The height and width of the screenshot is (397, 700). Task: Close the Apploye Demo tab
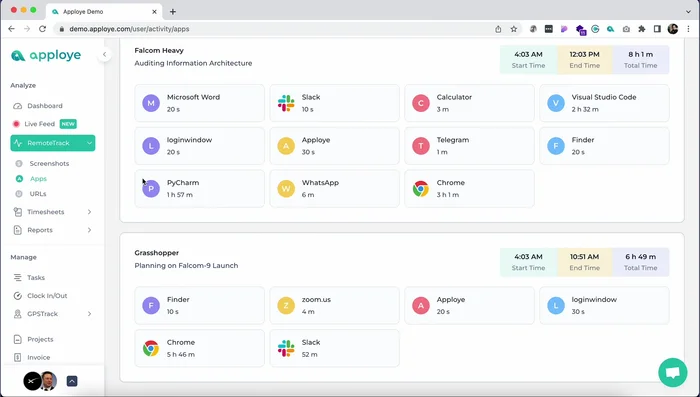pyautogui.click(x=154, y=12)
